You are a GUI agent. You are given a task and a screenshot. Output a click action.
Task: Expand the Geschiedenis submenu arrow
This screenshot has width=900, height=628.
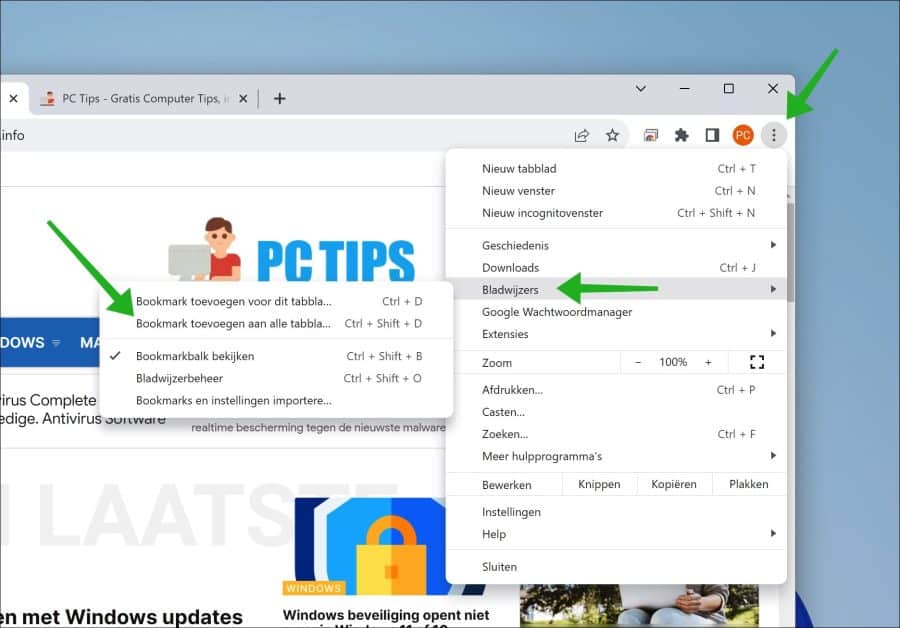click(x=773, y=245)
